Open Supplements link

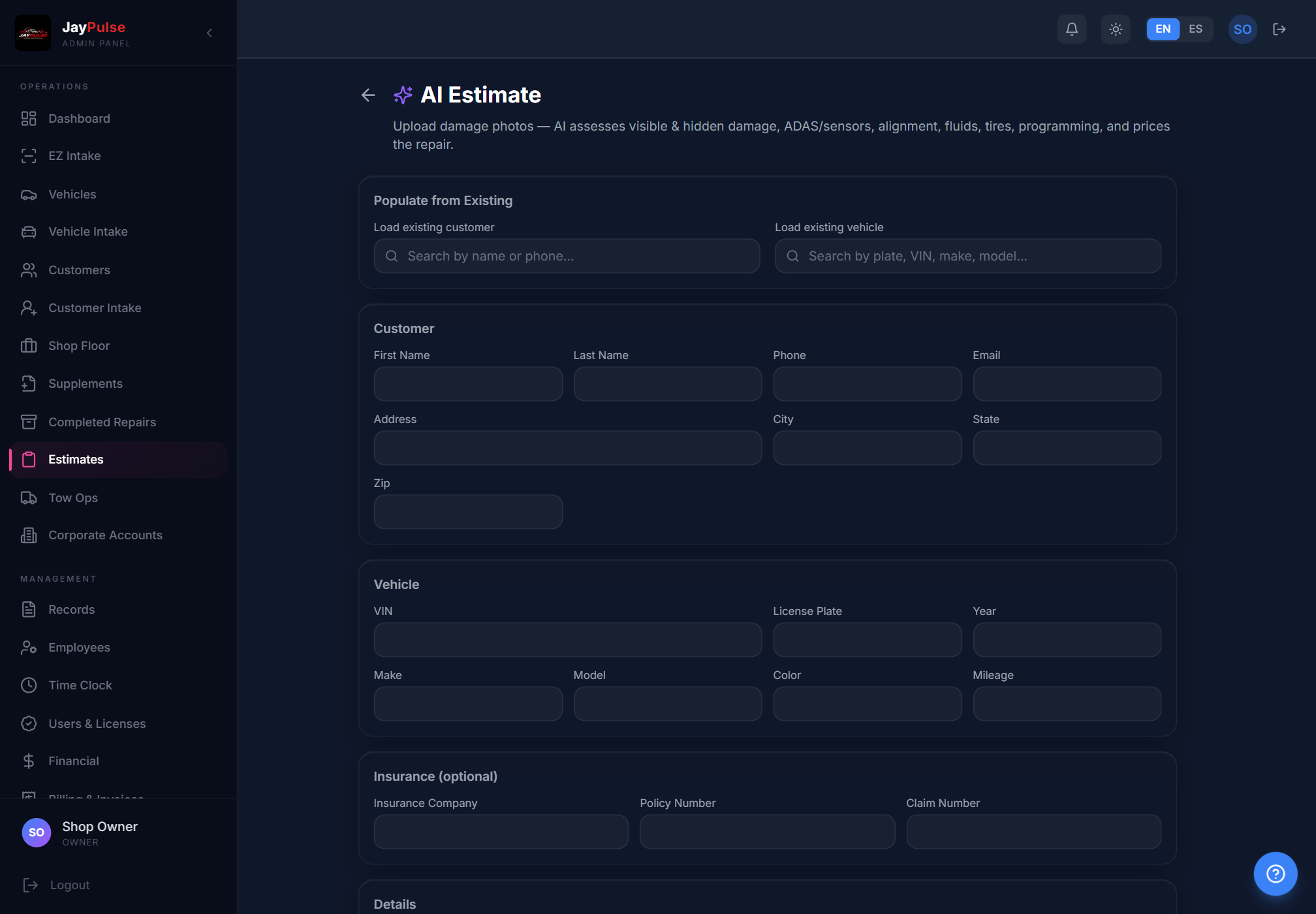[118, 383]
